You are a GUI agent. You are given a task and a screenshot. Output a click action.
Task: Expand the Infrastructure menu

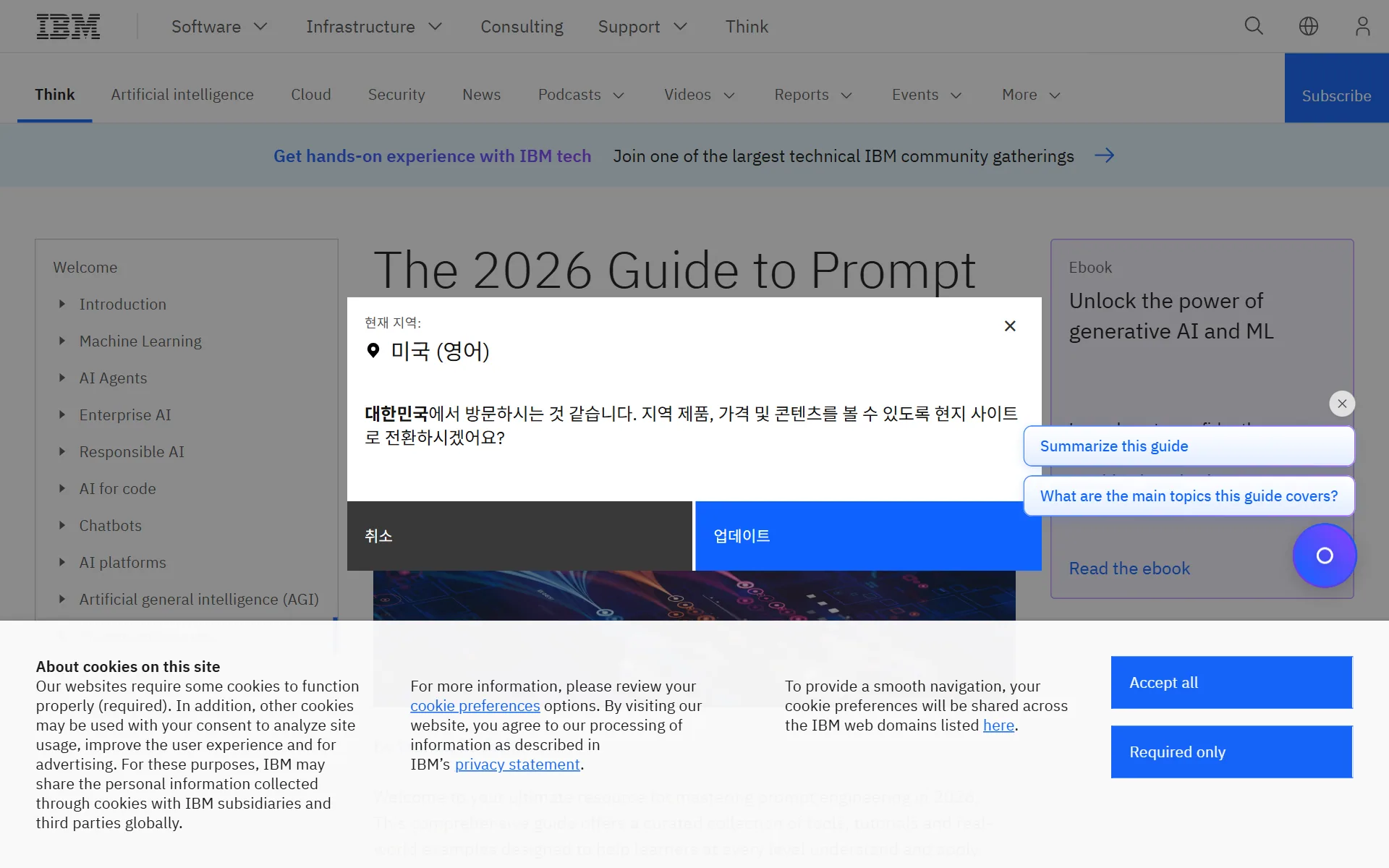374,27
